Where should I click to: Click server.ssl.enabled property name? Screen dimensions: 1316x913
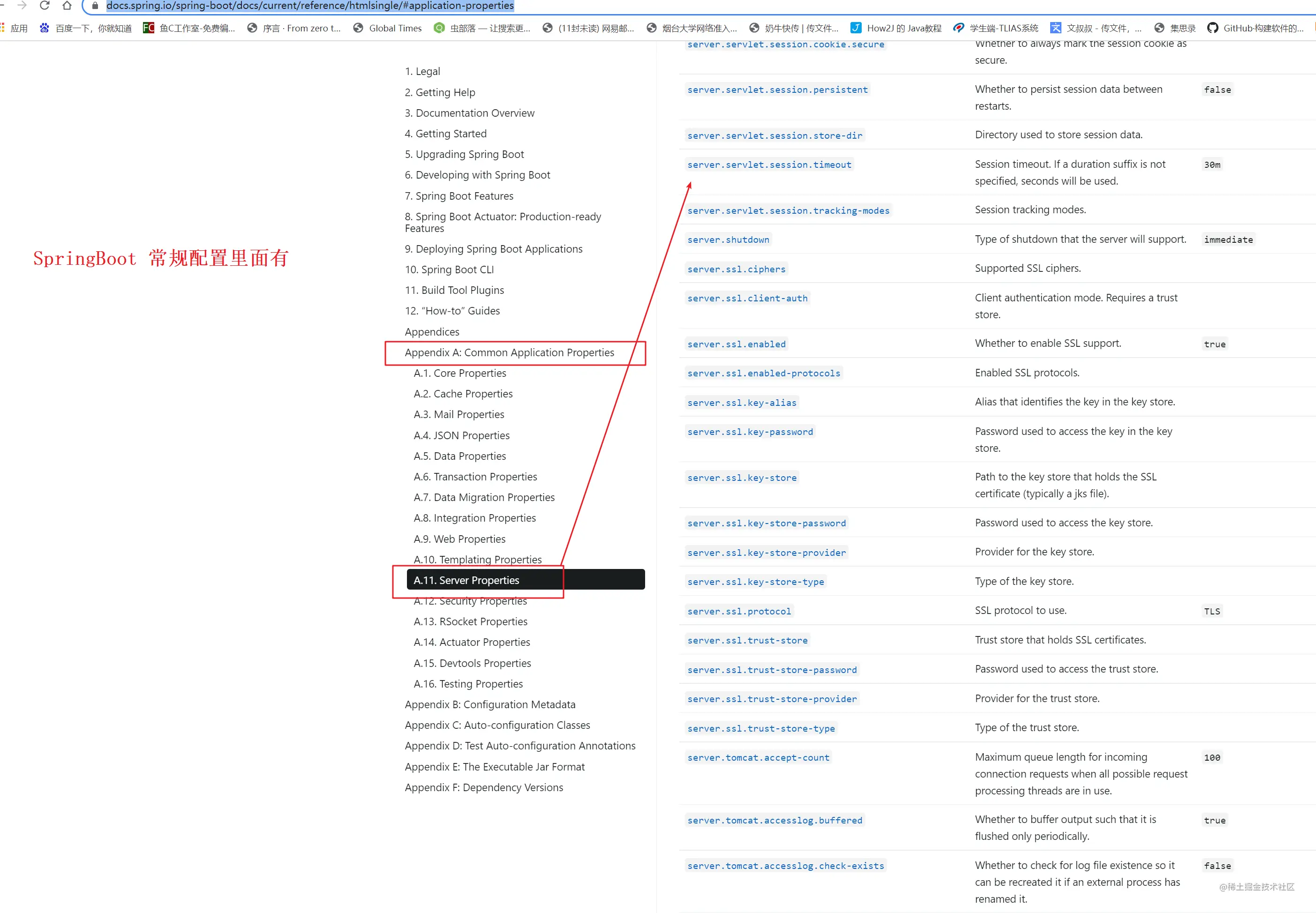[x=737, y=344]
